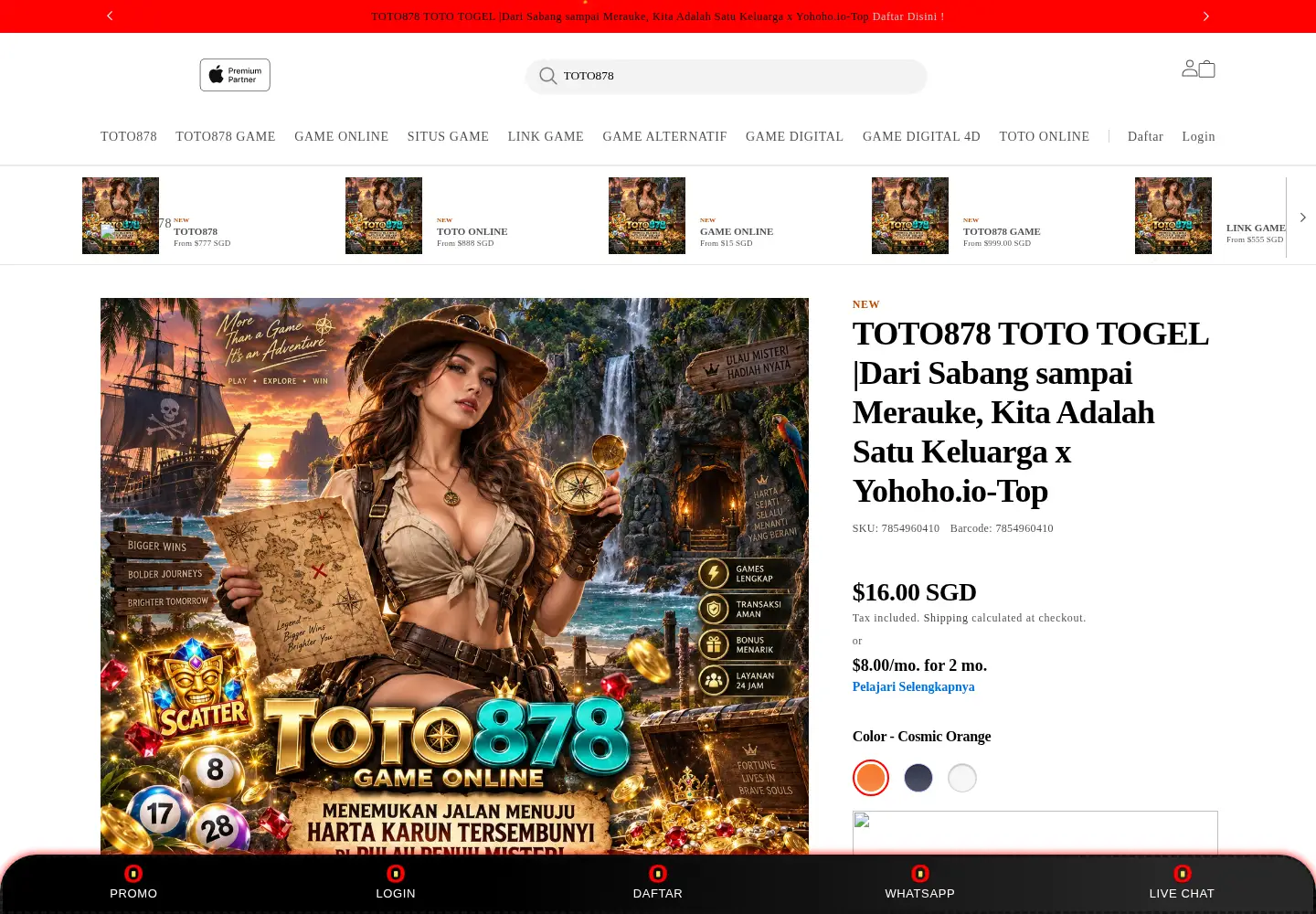Image resolution: width=1316 pixels, height=914 pixels.
Task: Advance the product carousel with right chevron
Action: (x=1302, y=218)
